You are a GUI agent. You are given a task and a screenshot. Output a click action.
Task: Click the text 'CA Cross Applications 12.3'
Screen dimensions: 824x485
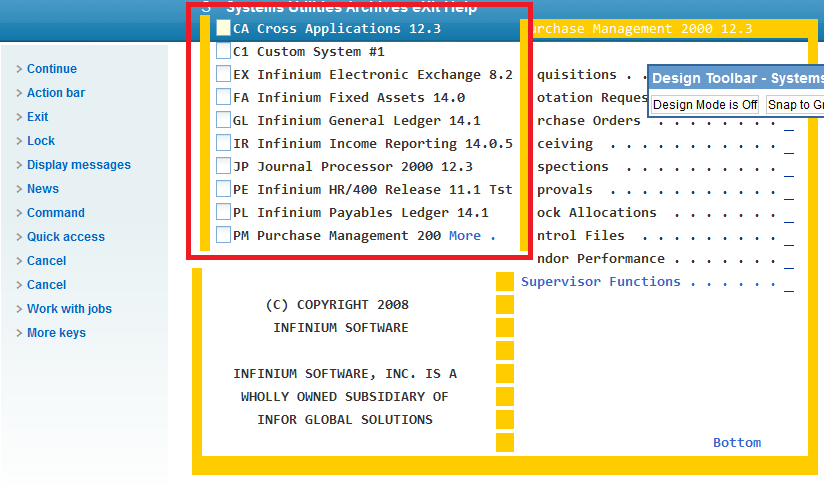[337, 28]
